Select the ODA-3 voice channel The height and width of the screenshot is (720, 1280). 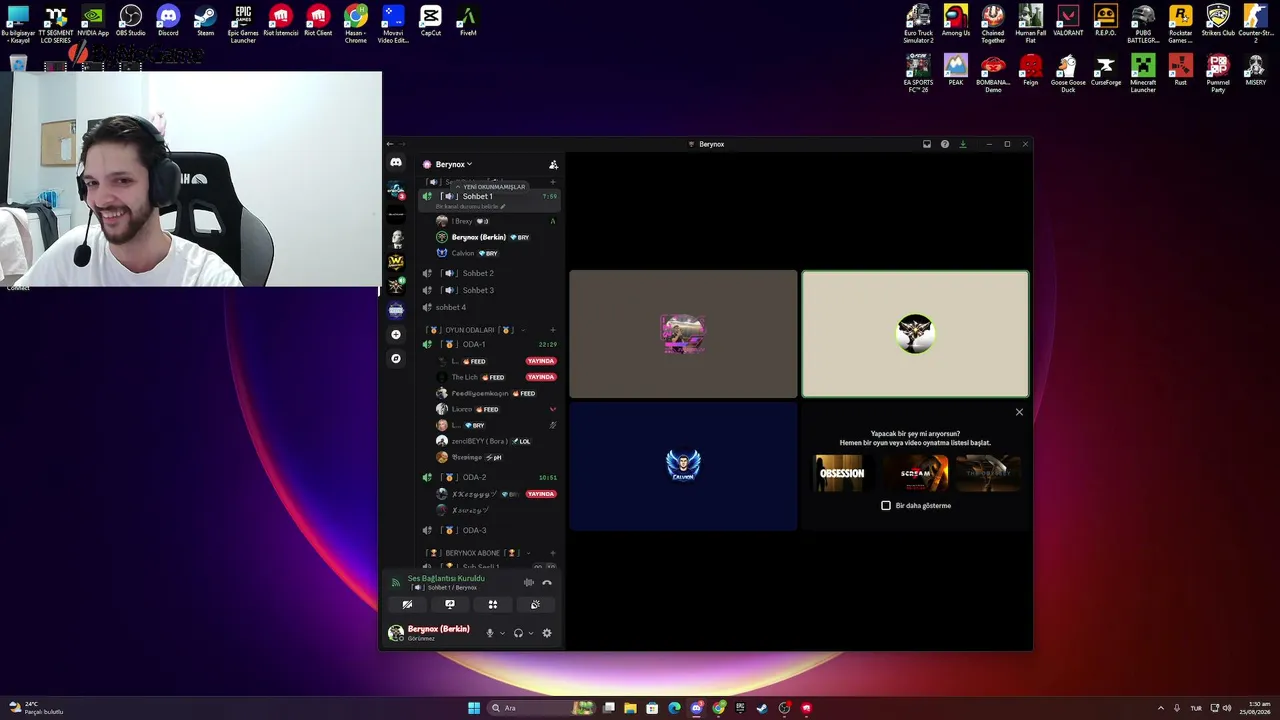point(490,530)
